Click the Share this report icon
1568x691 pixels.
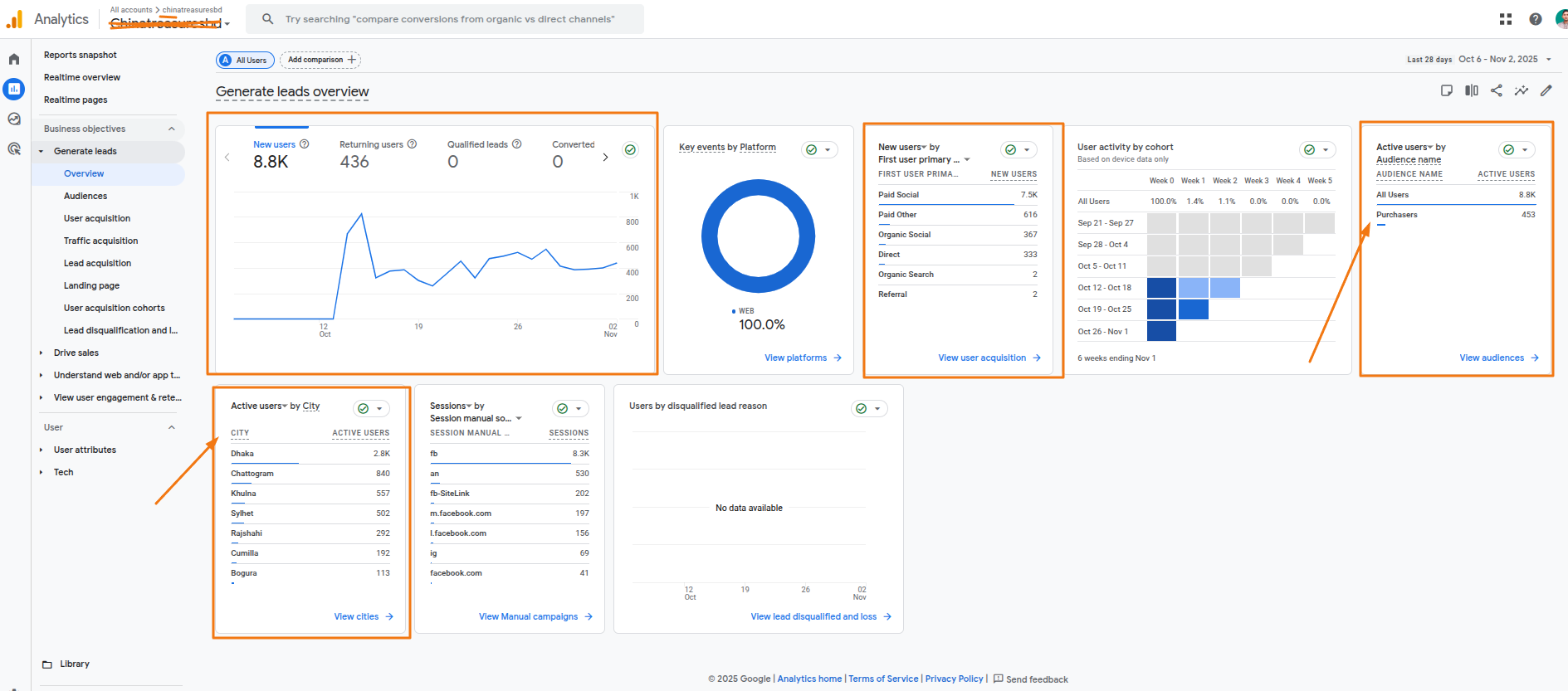point(1496,90)
